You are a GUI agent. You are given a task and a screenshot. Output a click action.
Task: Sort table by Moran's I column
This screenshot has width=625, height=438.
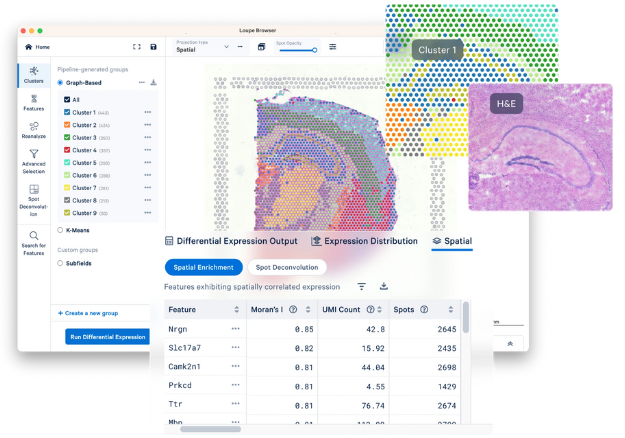[308, 310]
